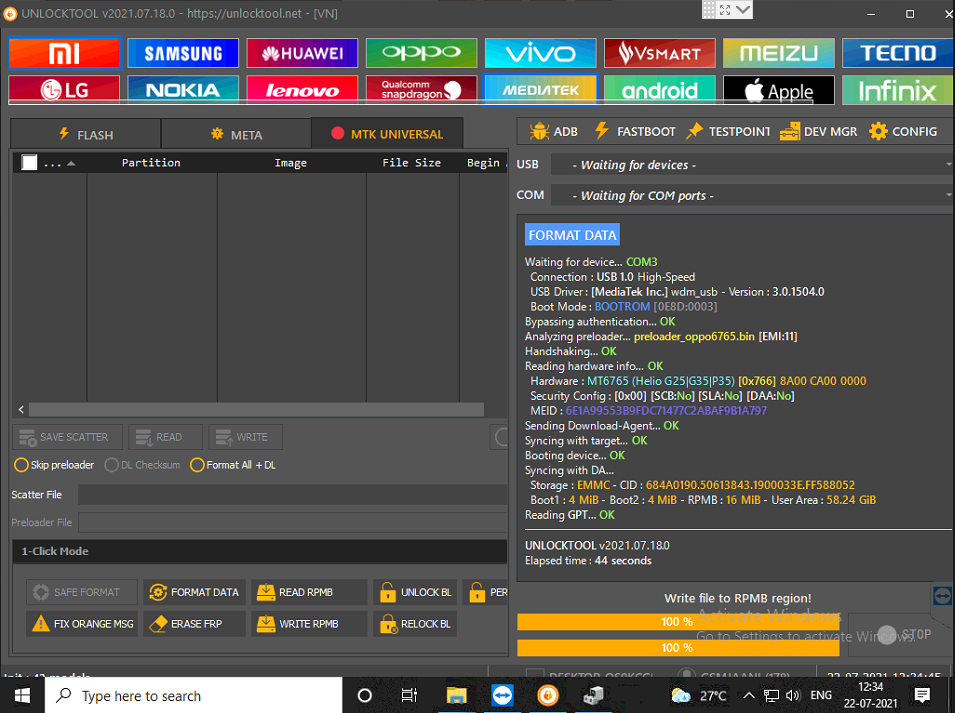The image size is (955, 713).
Task: Select the MediaTek brand tile
Action: tap(540, 90)
